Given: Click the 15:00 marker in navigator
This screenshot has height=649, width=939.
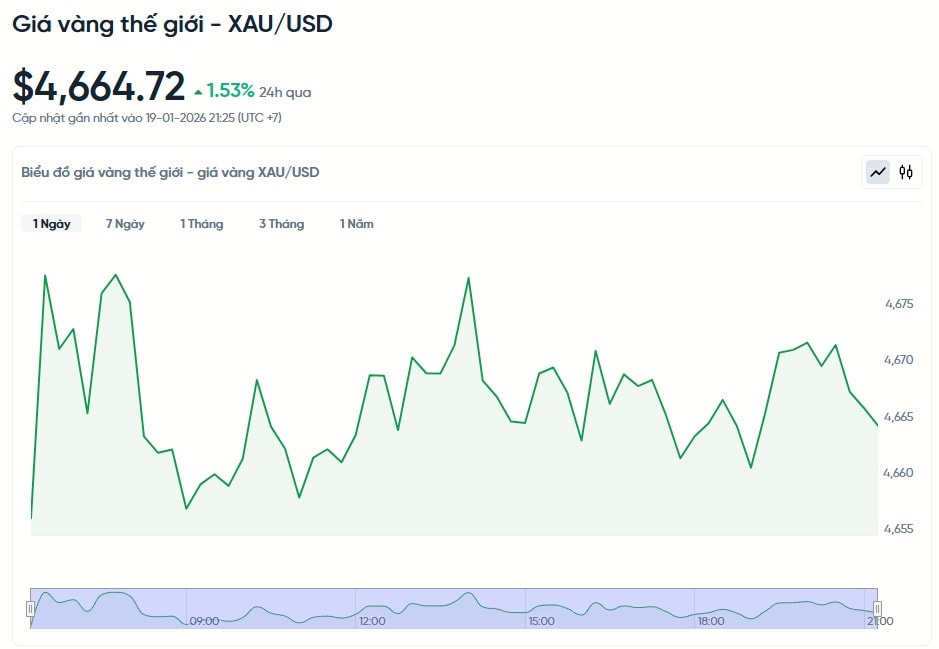Looking at the screenshot, I should (541, 621).
